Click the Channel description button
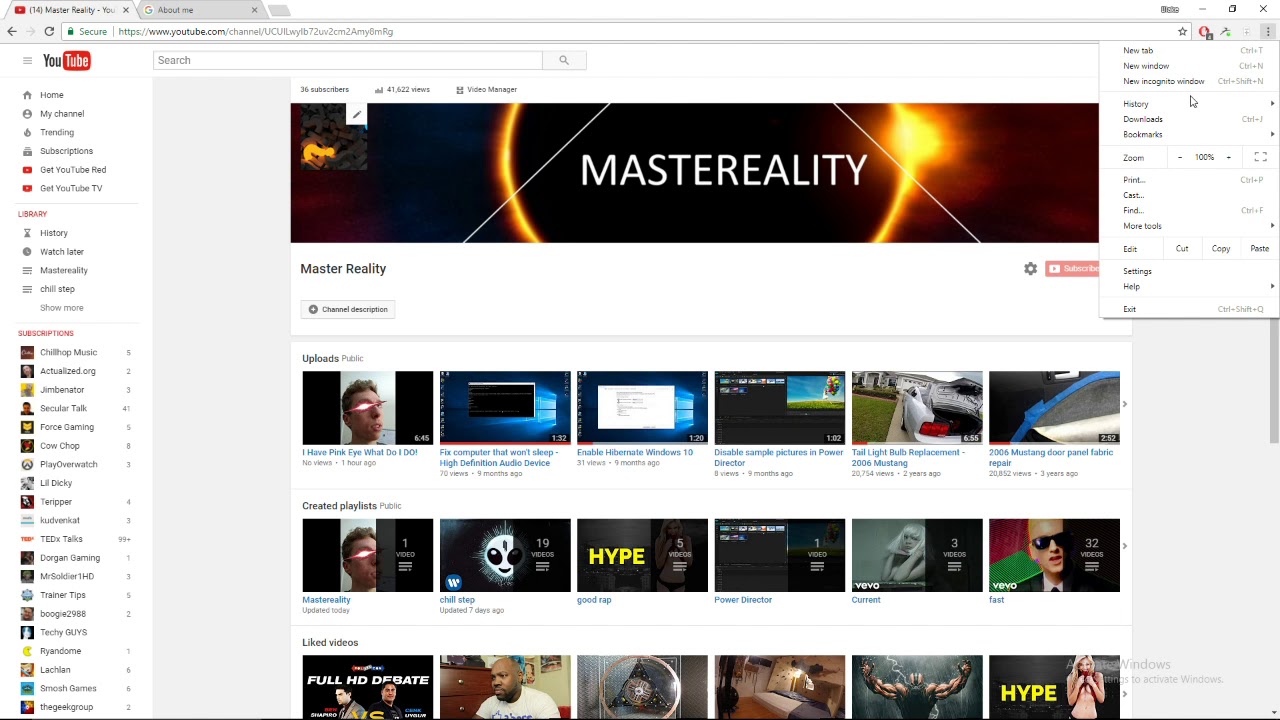Image resolution: width=1280 pixels, height=720 pixels. coord(348,309)
